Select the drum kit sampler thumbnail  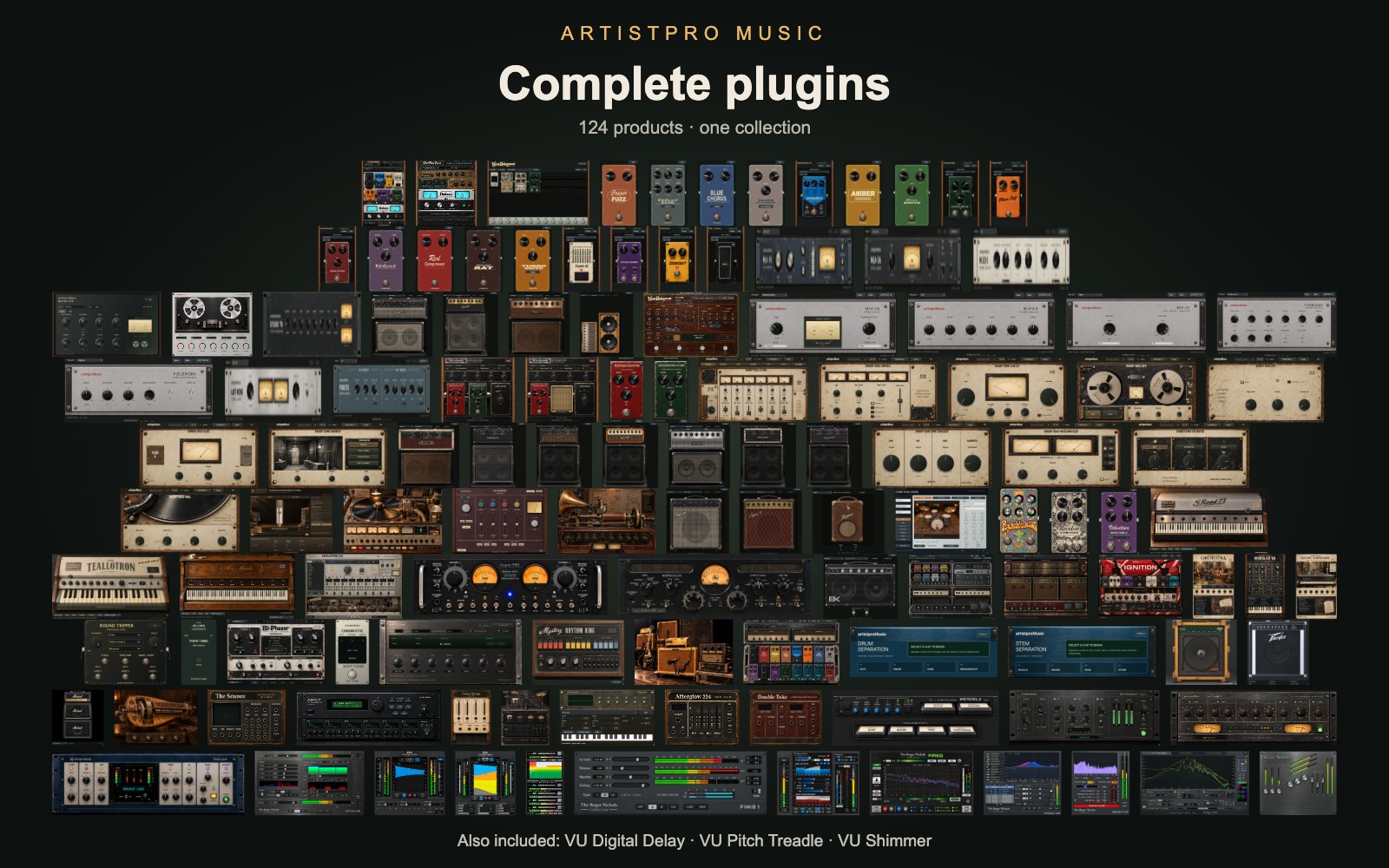(940, 521)
